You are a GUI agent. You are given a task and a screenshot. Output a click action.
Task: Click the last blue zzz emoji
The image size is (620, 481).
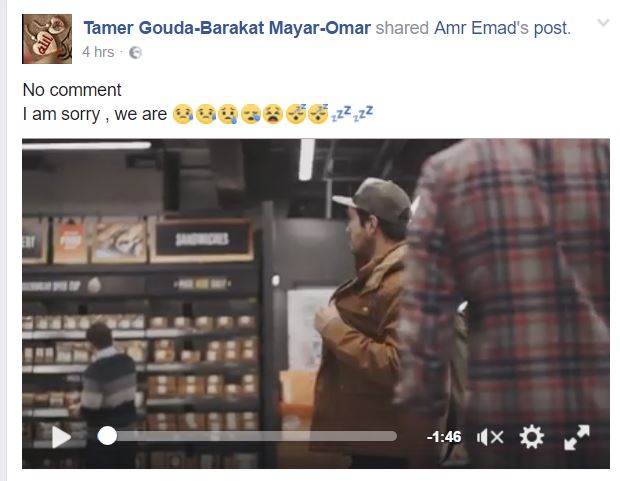(363, 113)
